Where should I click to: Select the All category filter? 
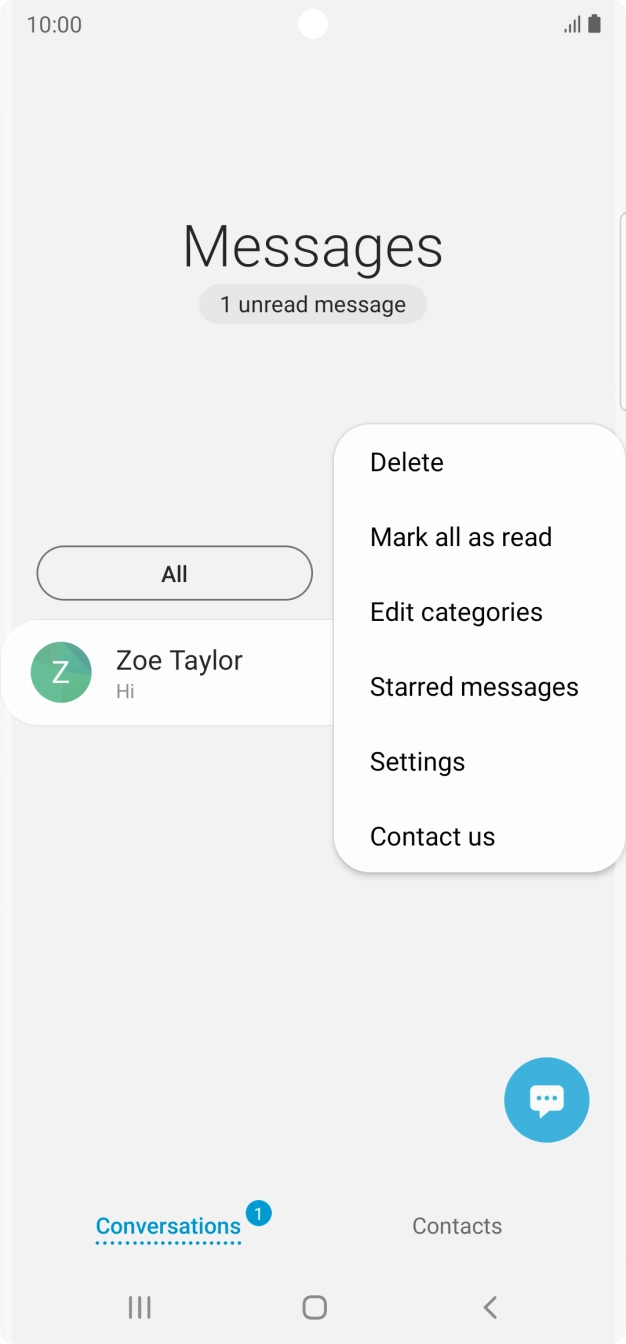click(x=174, y=573)
